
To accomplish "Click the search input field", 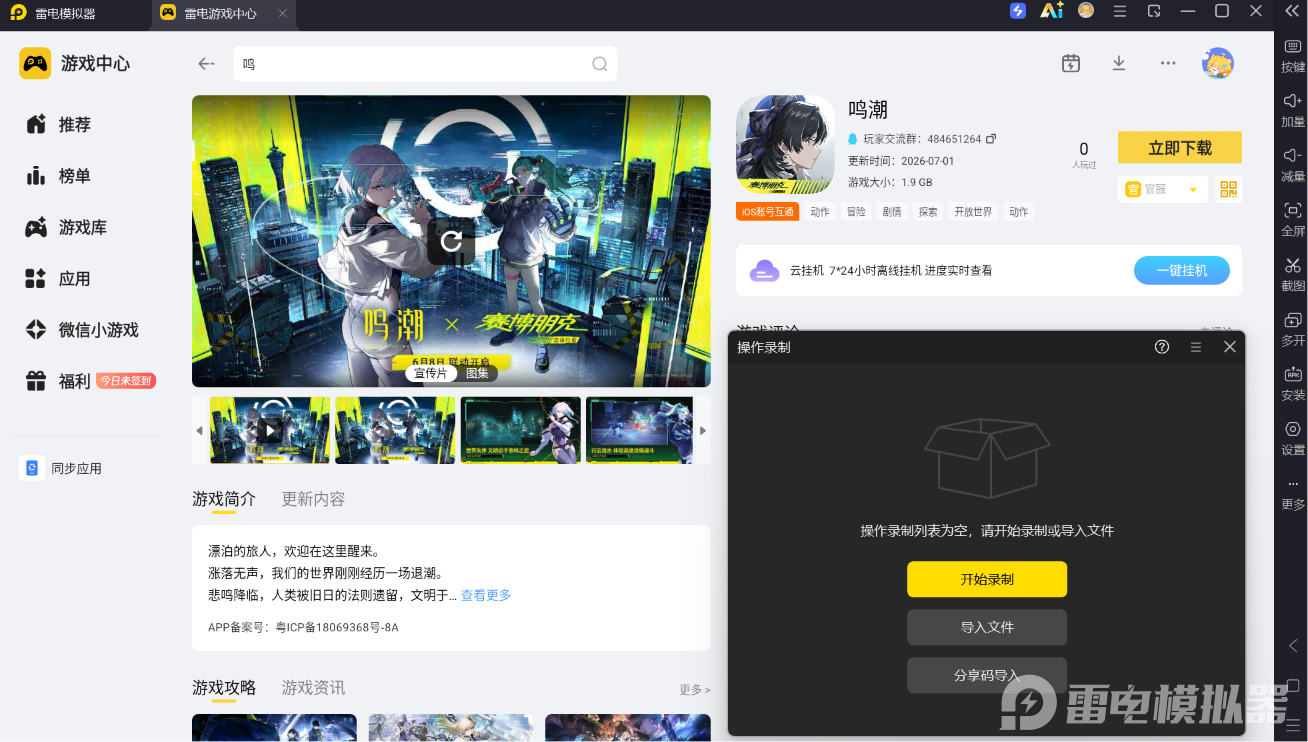I will pos(425,63).
